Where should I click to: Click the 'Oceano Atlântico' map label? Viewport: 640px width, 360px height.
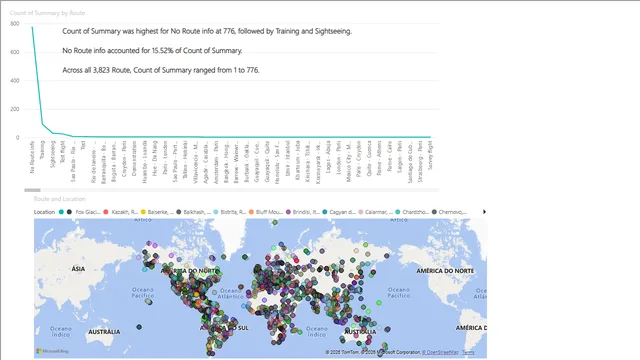pyautogui.click(x=231, y=293)
